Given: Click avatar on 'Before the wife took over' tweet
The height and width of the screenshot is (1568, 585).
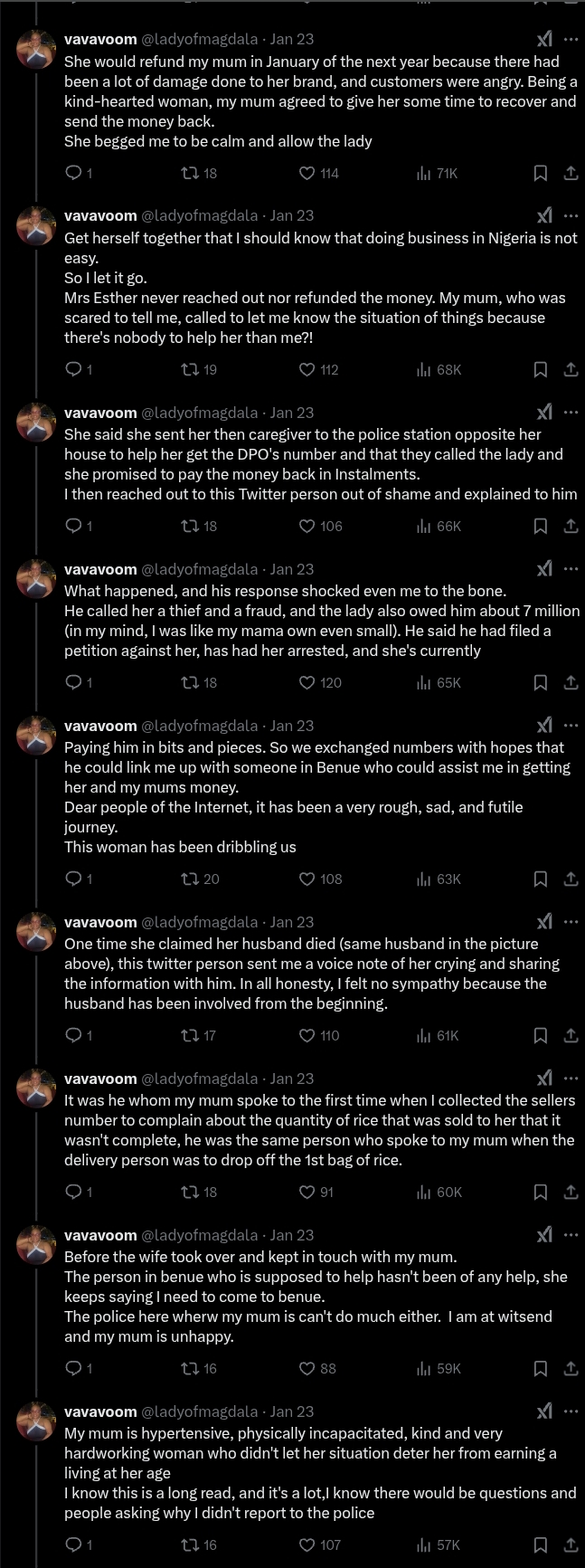Looking at the screenshot, I should pos(36,1245).
